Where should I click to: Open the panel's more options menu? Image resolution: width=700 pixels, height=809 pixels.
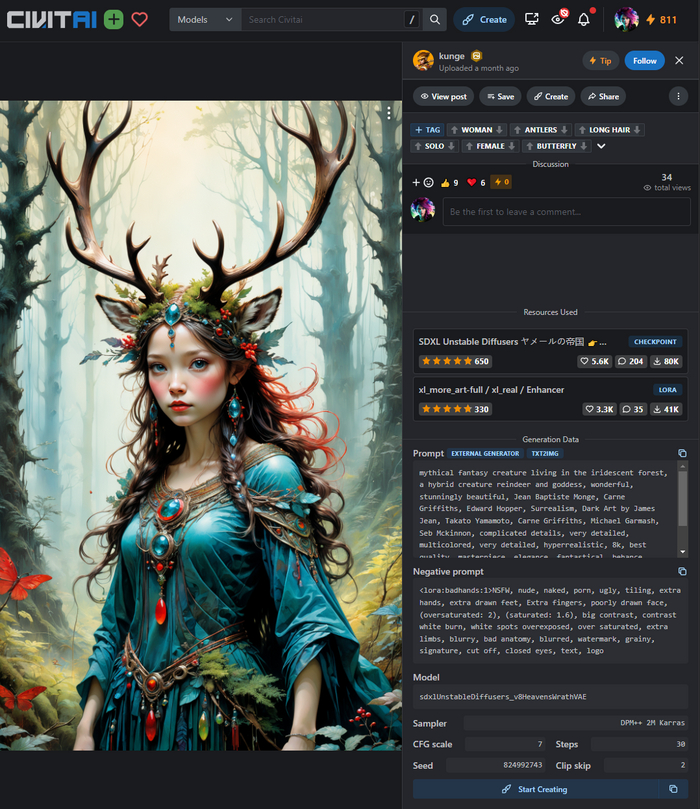[679, 96]
